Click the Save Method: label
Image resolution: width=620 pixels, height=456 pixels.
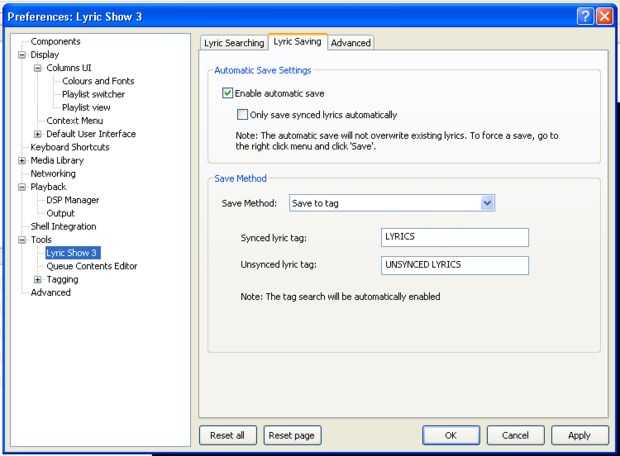click(x=249, y=203)
